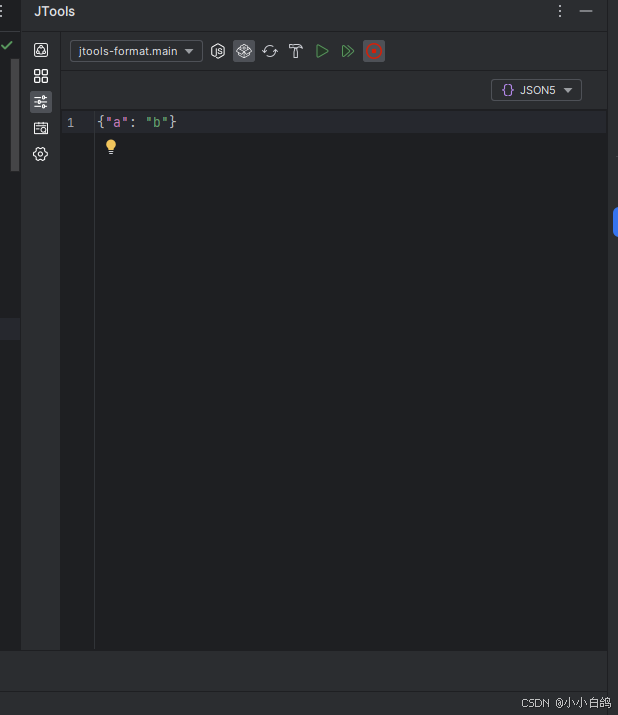Click the hammer build icon
Screen dimensions: 618x715
[x=296, y=51]
